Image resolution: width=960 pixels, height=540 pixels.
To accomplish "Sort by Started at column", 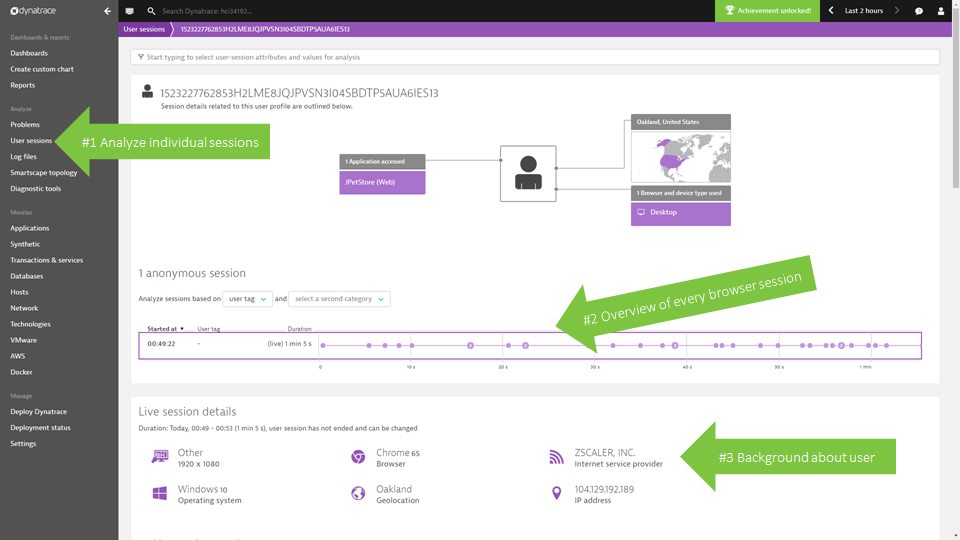I will click(165, 329).
